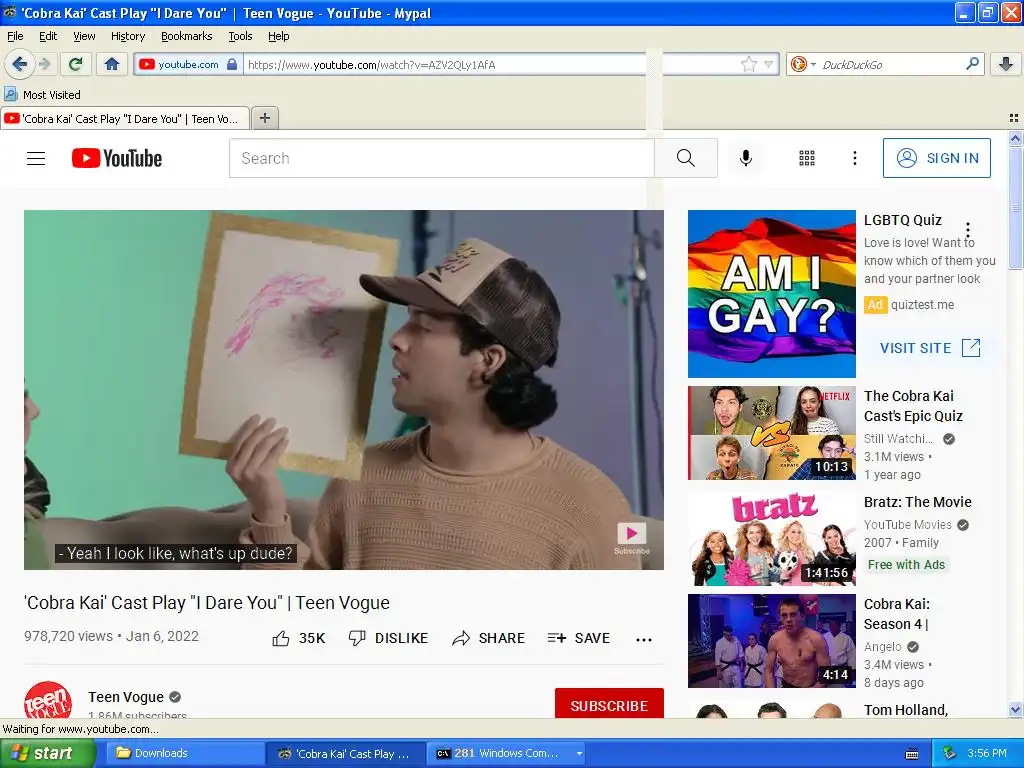Open the File menu
1024x768 pixels.
tap(15, 36)
